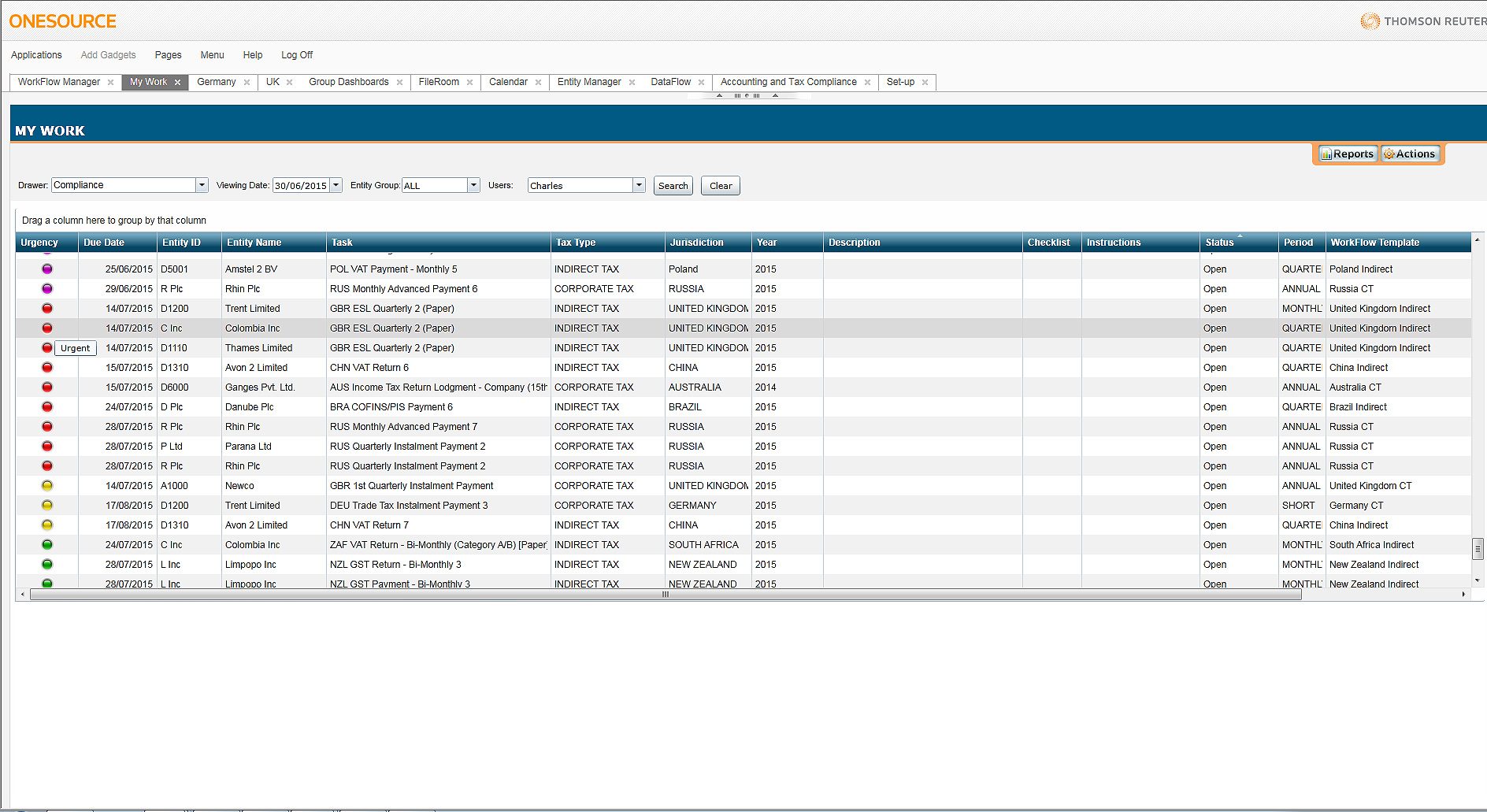Image resolution: width=1487 pixels, height=812 pixels.
Task: Open the Help menu
Action: tap(253, 55)
